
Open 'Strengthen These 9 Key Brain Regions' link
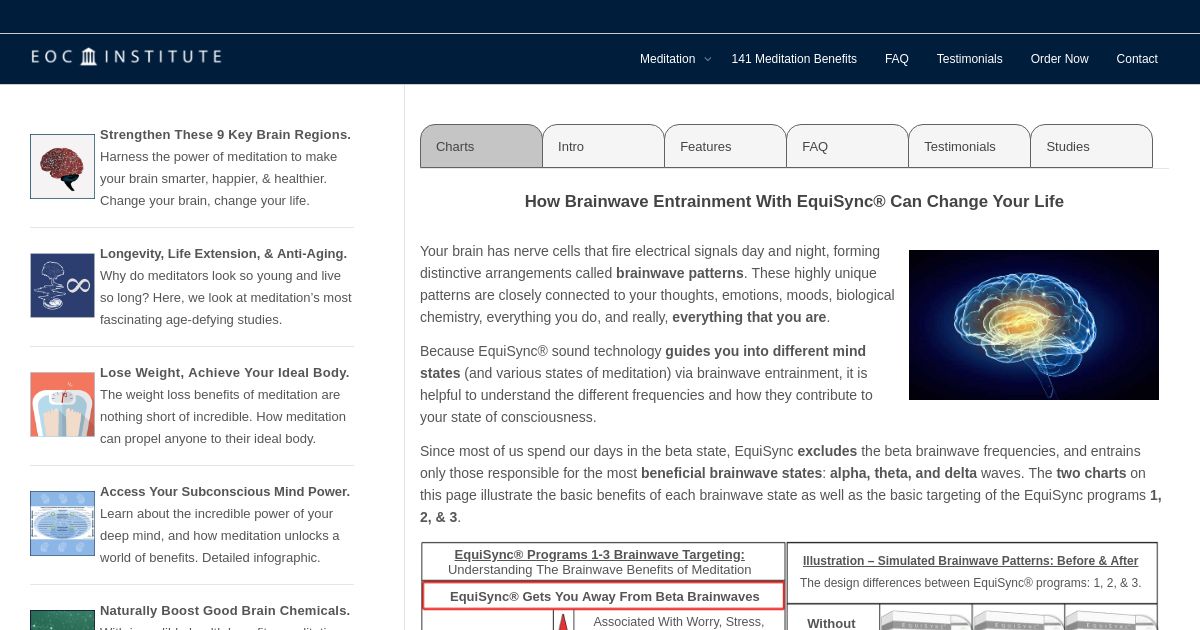tap(225, 134)
